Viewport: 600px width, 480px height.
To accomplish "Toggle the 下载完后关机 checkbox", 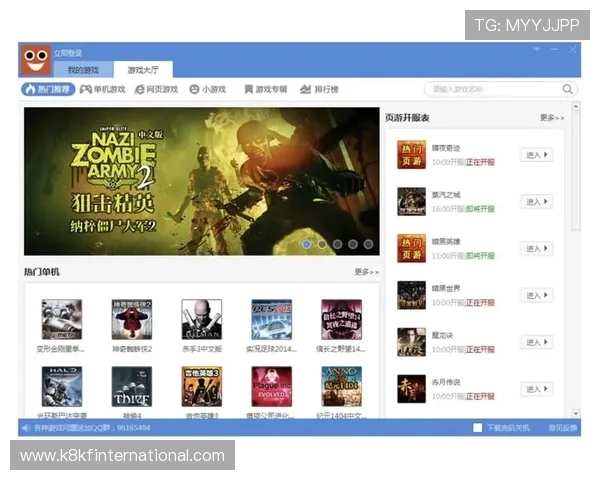I will tap(478, 428).
